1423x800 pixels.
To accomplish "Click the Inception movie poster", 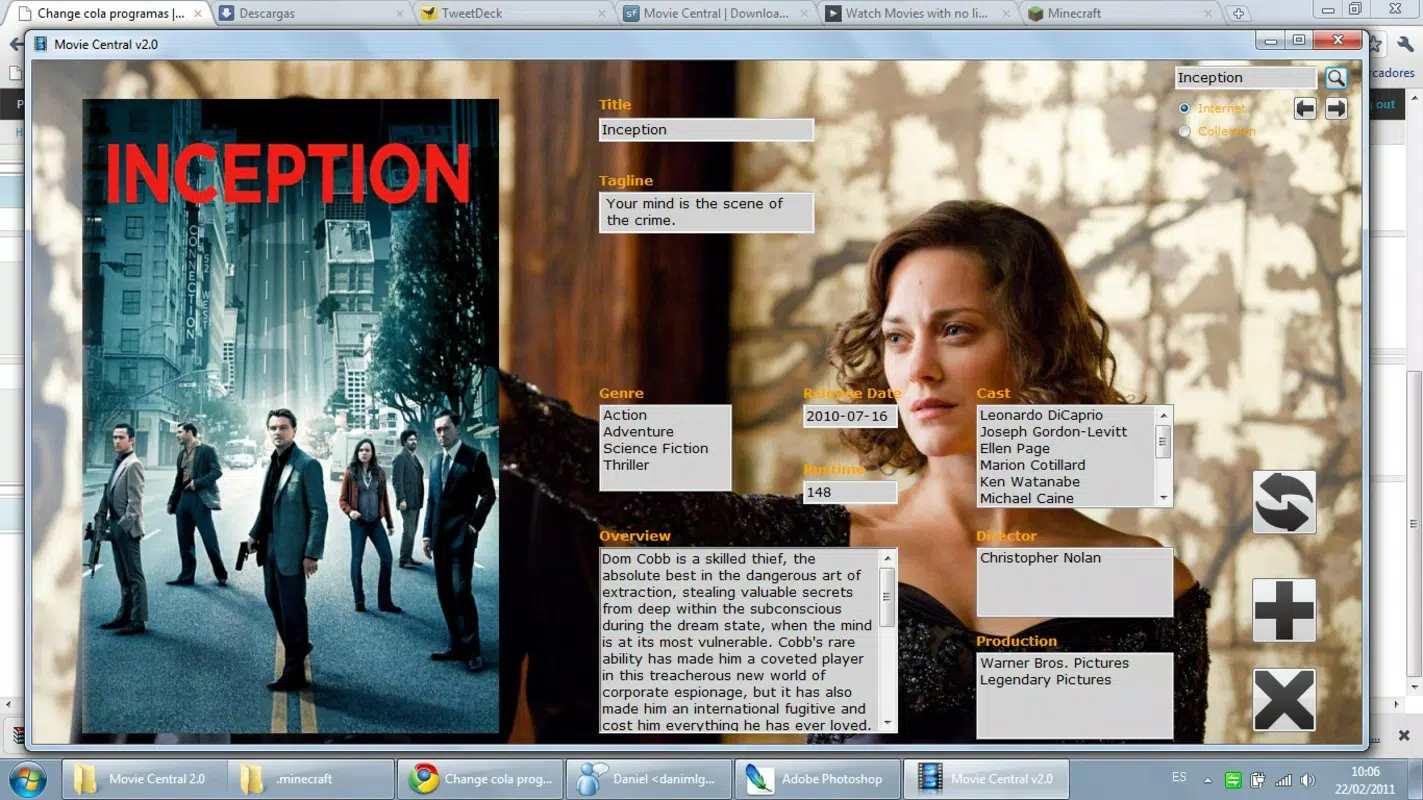I will [290, 416].
